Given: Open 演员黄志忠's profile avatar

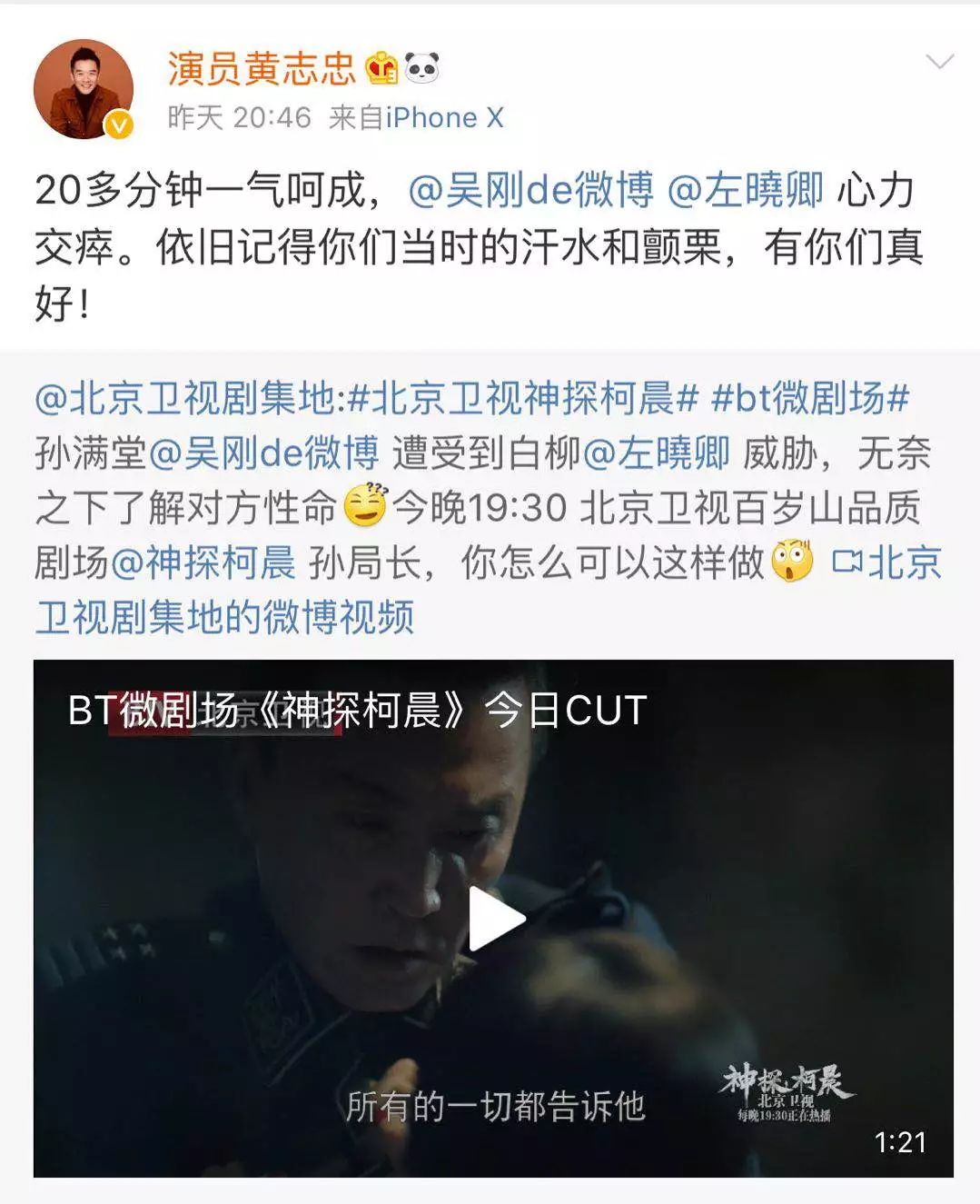Looking at the screenshot, I should [x=84, y=89].
